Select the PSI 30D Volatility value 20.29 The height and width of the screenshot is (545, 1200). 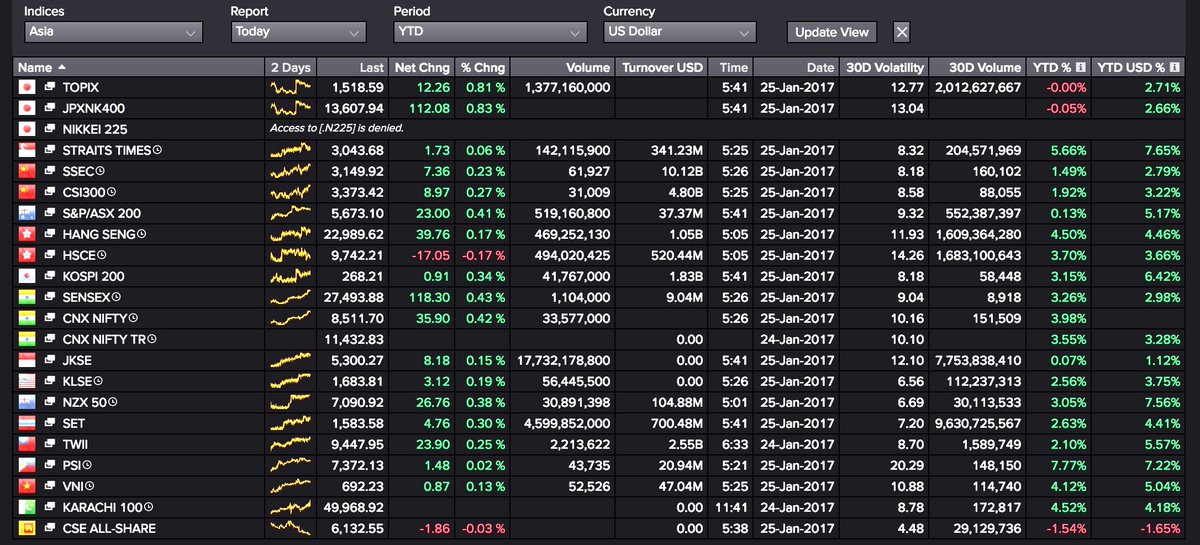[x=908, y=465]
